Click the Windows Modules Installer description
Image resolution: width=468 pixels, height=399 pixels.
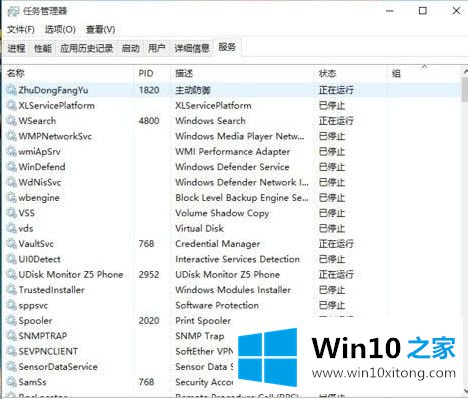pos(233,290)
